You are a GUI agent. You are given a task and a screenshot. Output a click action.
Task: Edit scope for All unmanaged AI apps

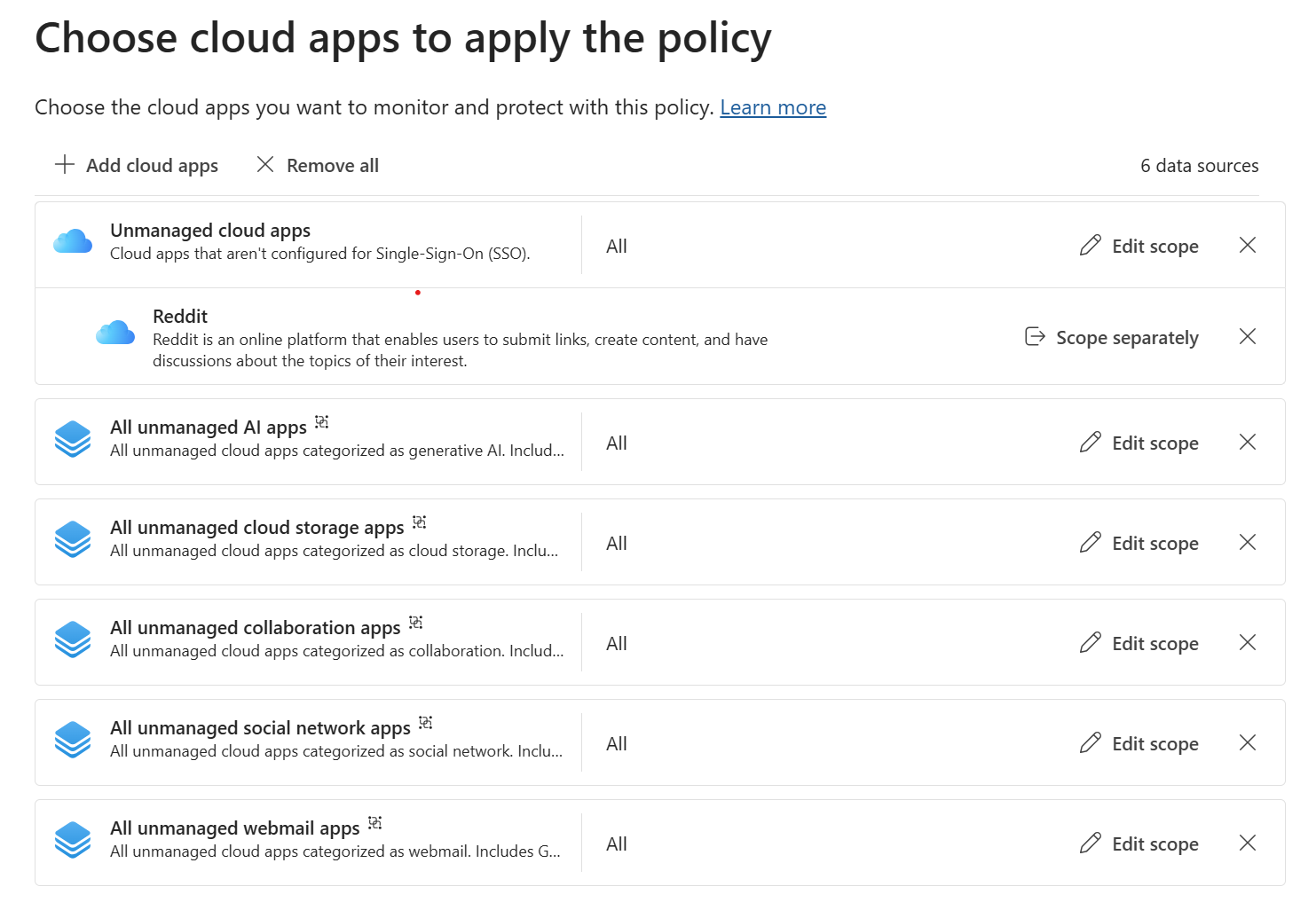(x=1139, y=442)
